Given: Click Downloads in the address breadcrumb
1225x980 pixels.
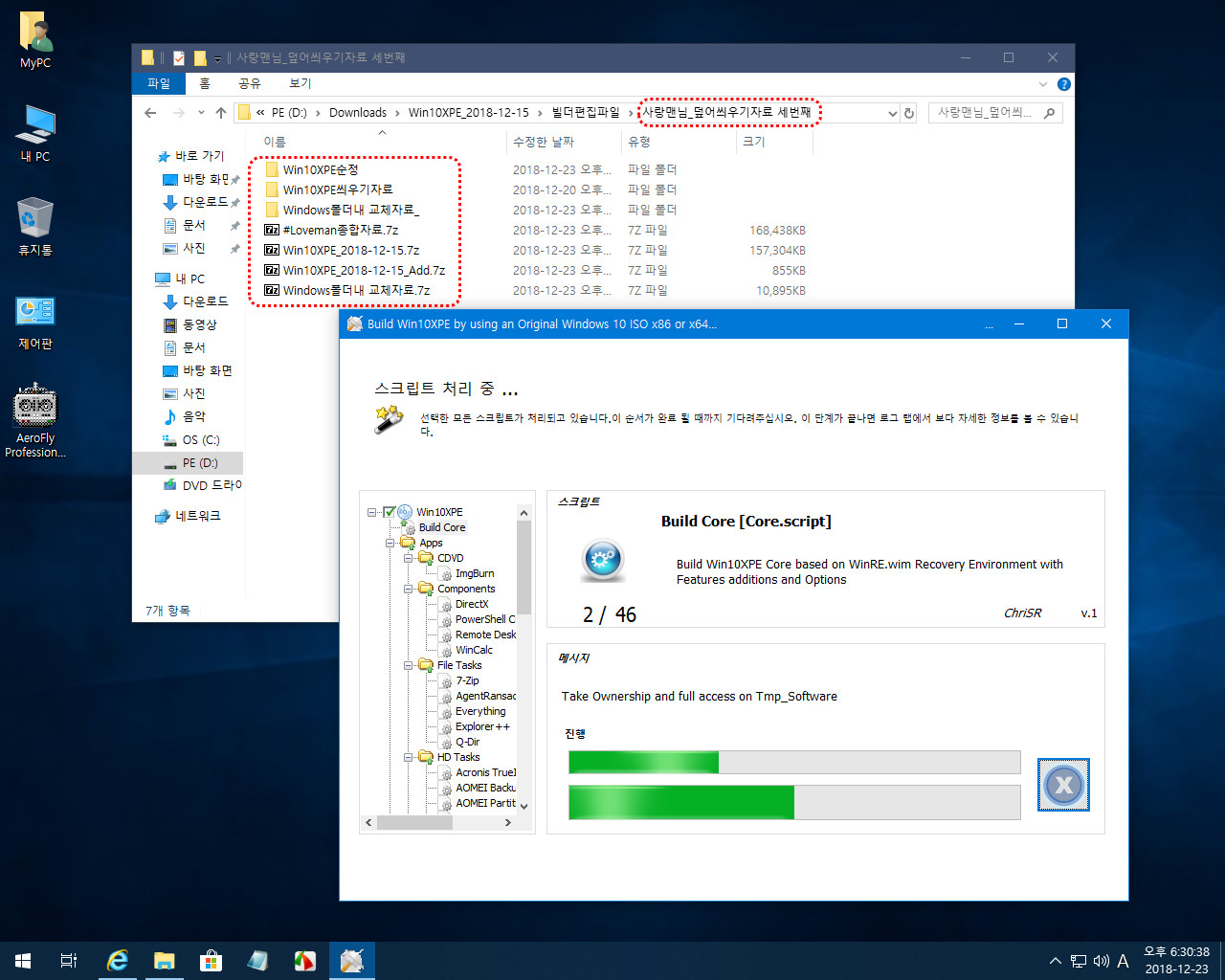Looking at the screenshot, I should pyautogui.click(x=358, y=113).
